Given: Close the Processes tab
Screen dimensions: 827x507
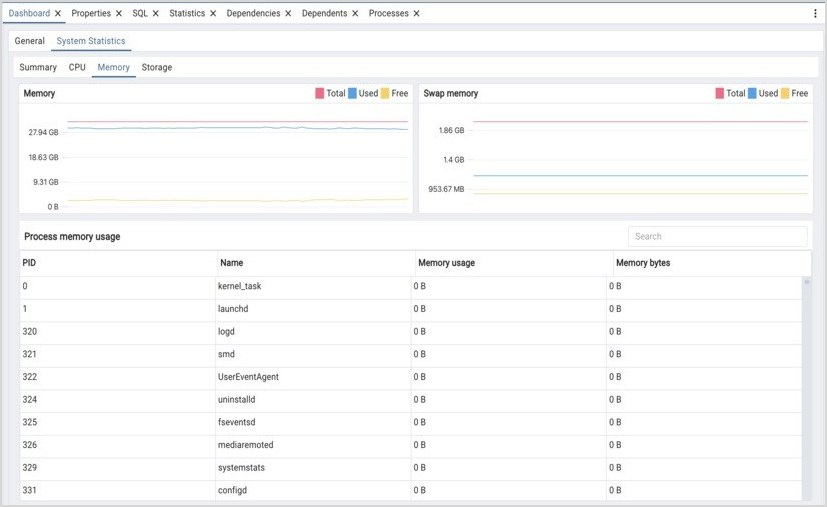Looking at the screenshot, I should pyautogui.click(x=416, y=14).
